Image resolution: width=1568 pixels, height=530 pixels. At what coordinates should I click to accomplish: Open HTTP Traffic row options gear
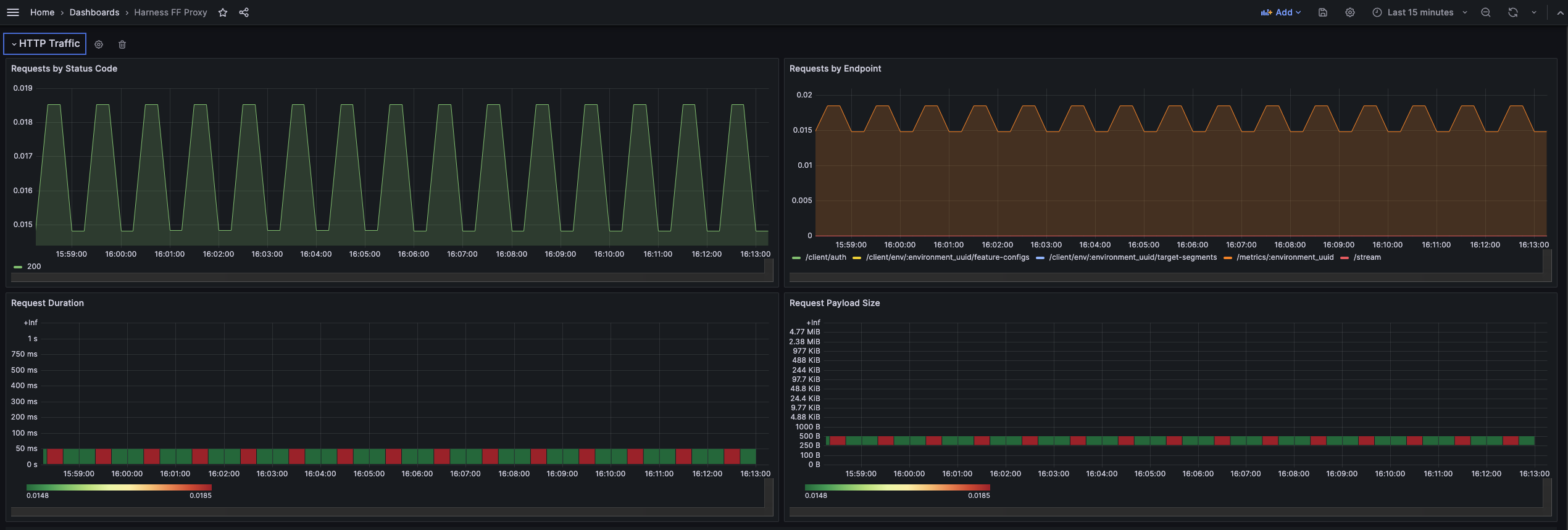click(99, 44)
